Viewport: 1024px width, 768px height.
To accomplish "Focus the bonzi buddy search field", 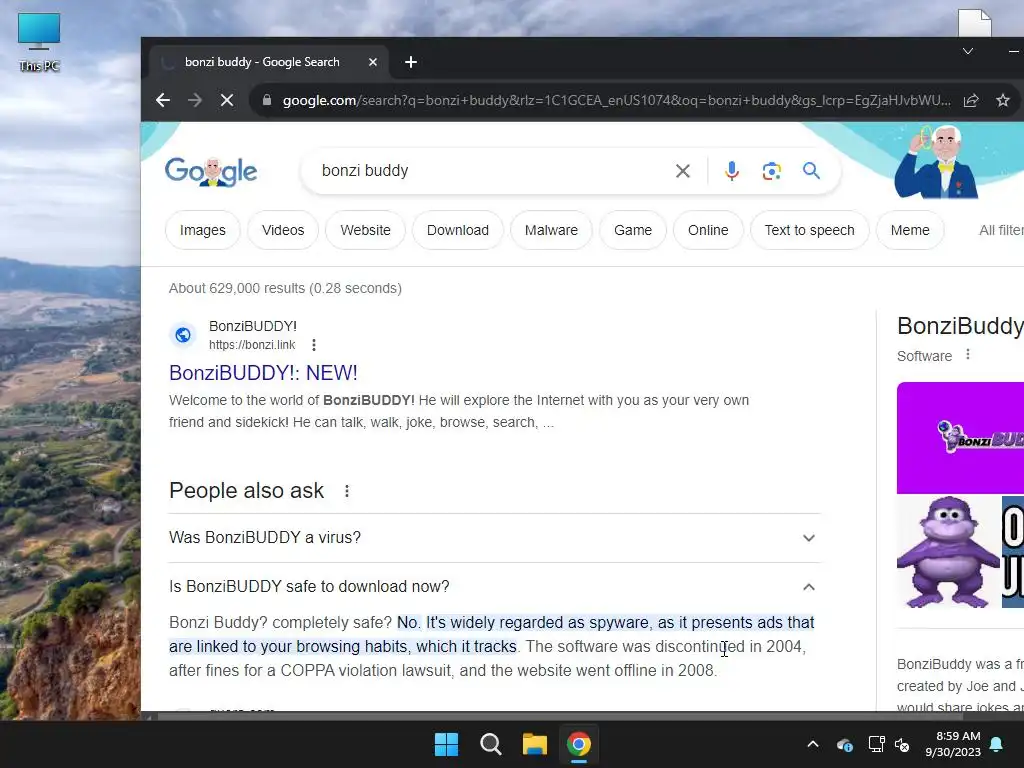I will click(490, 171).
